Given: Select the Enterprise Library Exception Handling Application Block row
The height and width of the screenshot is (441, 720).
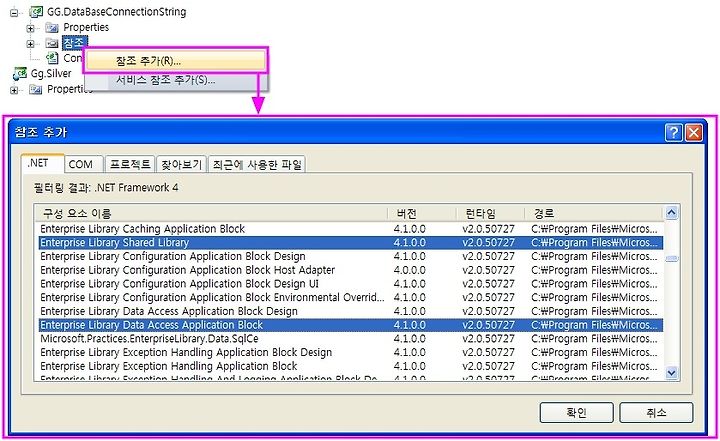Looking at the screenshot, I should coord(350,367).
